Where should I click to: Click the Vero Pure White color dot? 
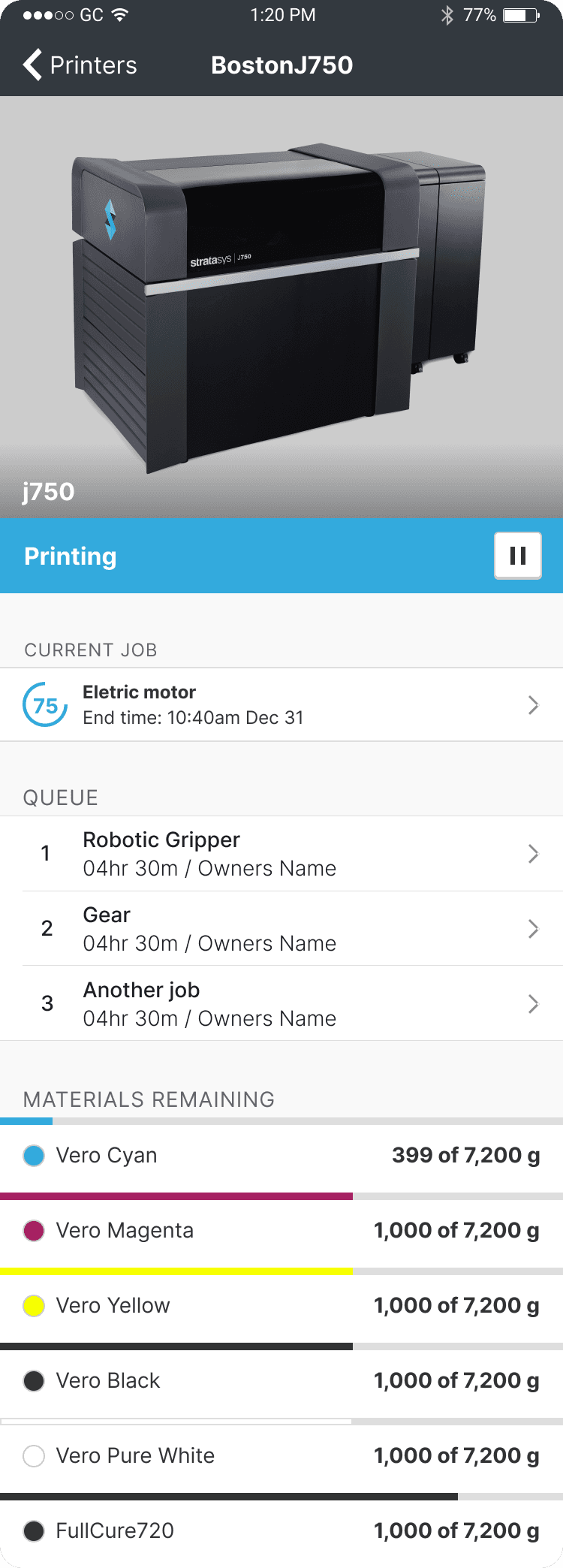click(34, 1456)
